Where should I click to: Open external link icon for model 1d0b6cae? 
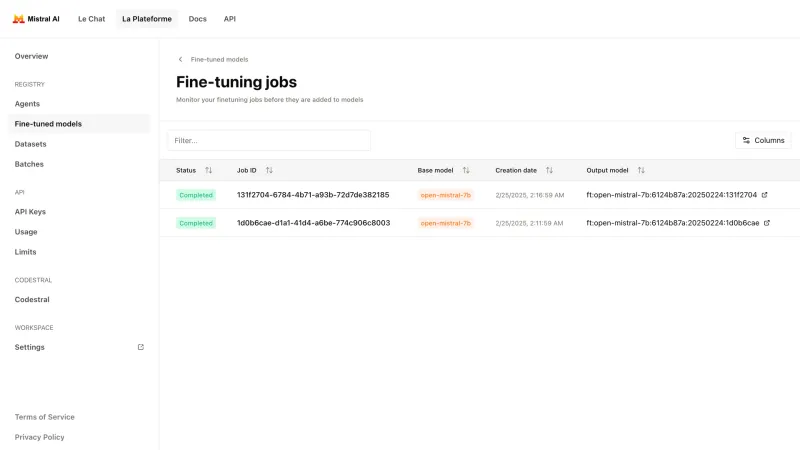tap(766, 223)
